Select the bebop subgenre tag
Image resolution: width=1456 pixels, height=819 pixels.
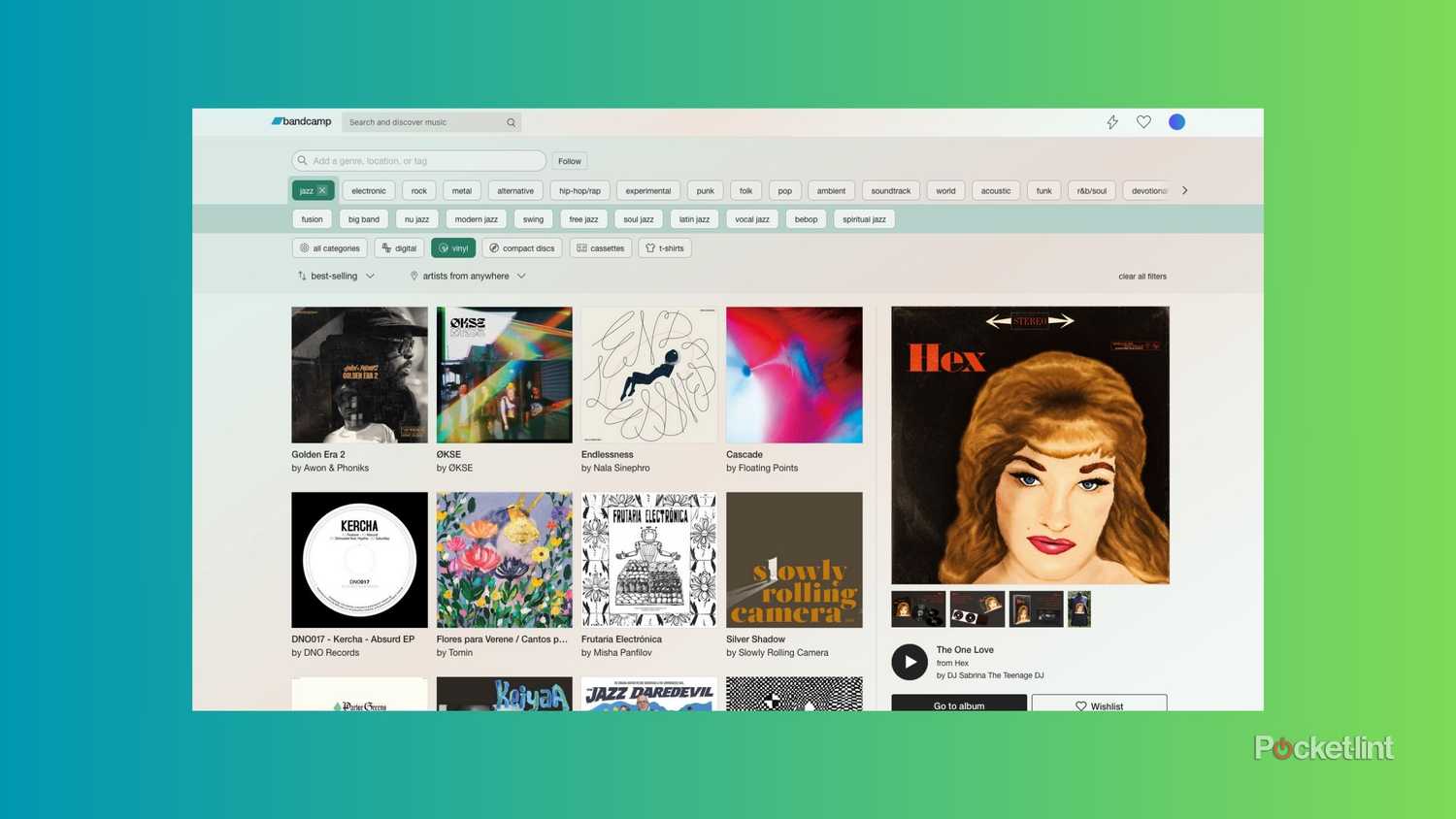[x=806, y=219]
